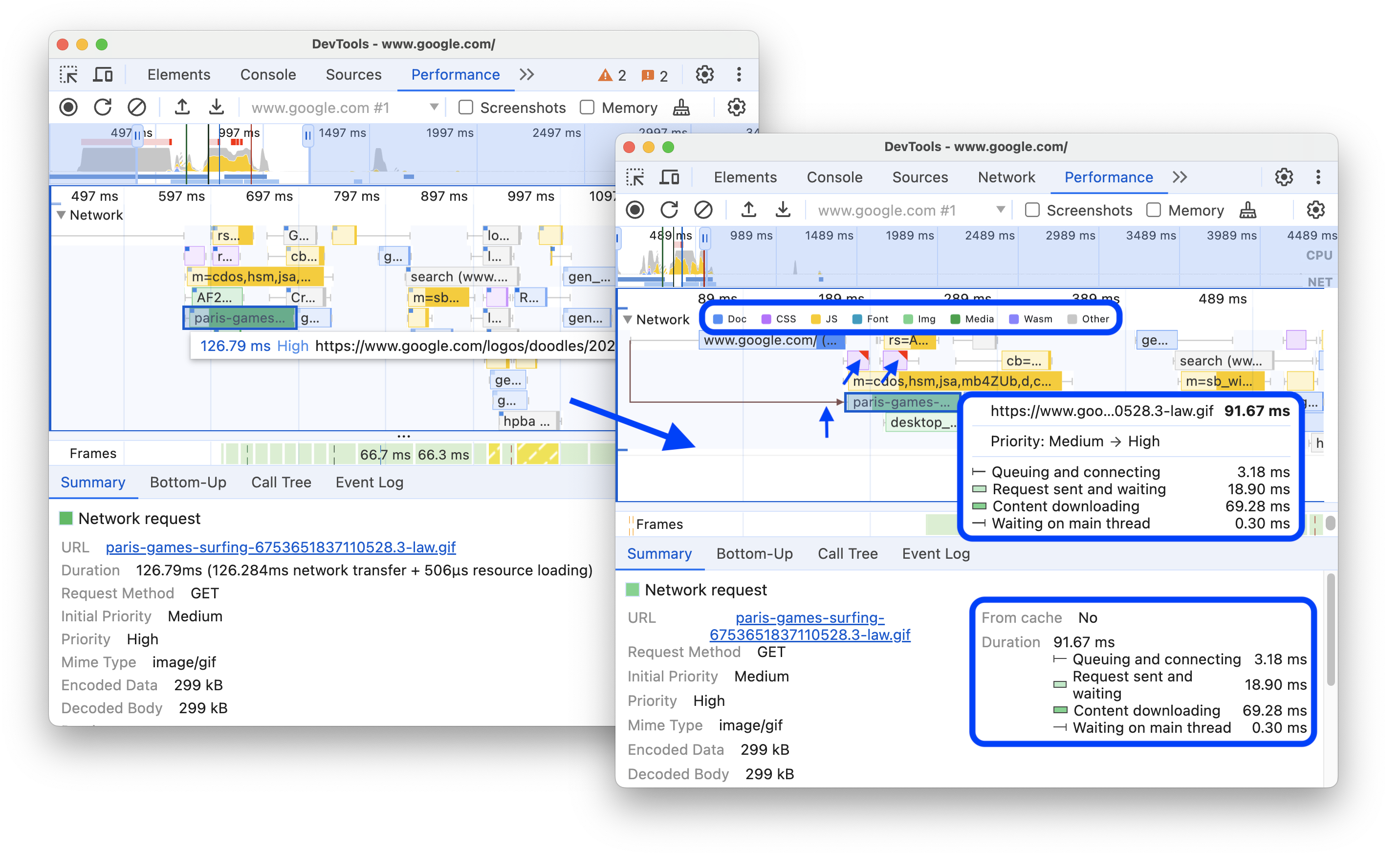The height and width of the screenshot is (854, 1400).
Task: Click the paris-games timeline marker
Action: (237, 319)
